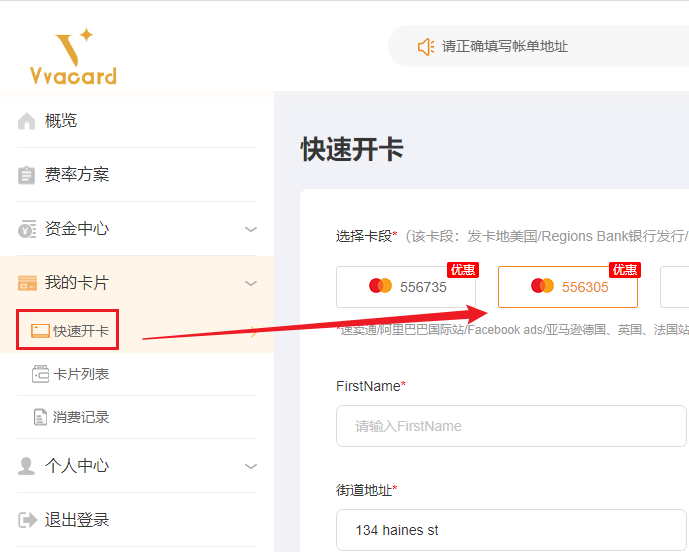
Task: Expand the 资金中心 chevron
Action: [251, 229]
